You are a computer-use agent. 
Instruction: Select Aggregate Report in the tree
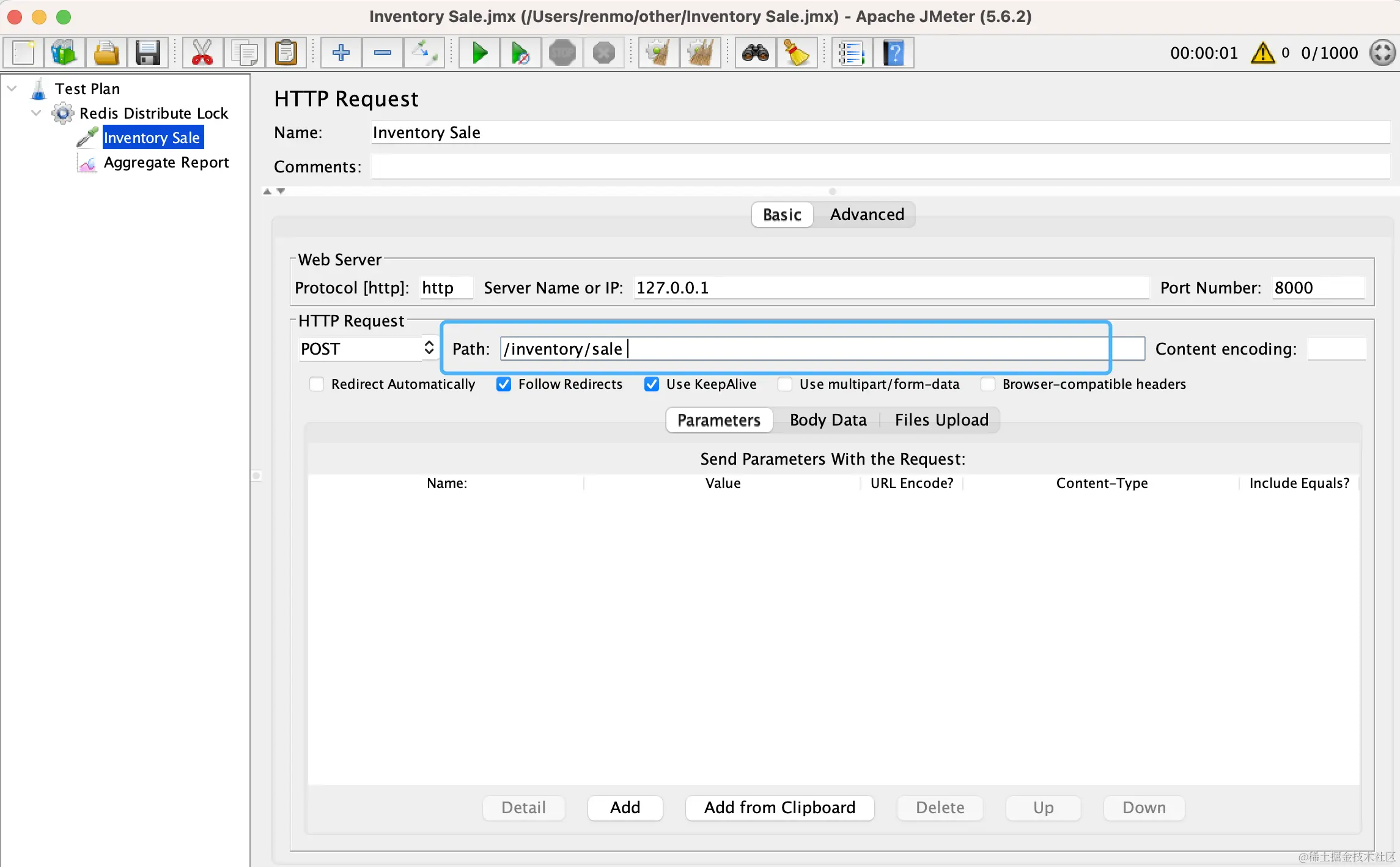coord(166,163)
